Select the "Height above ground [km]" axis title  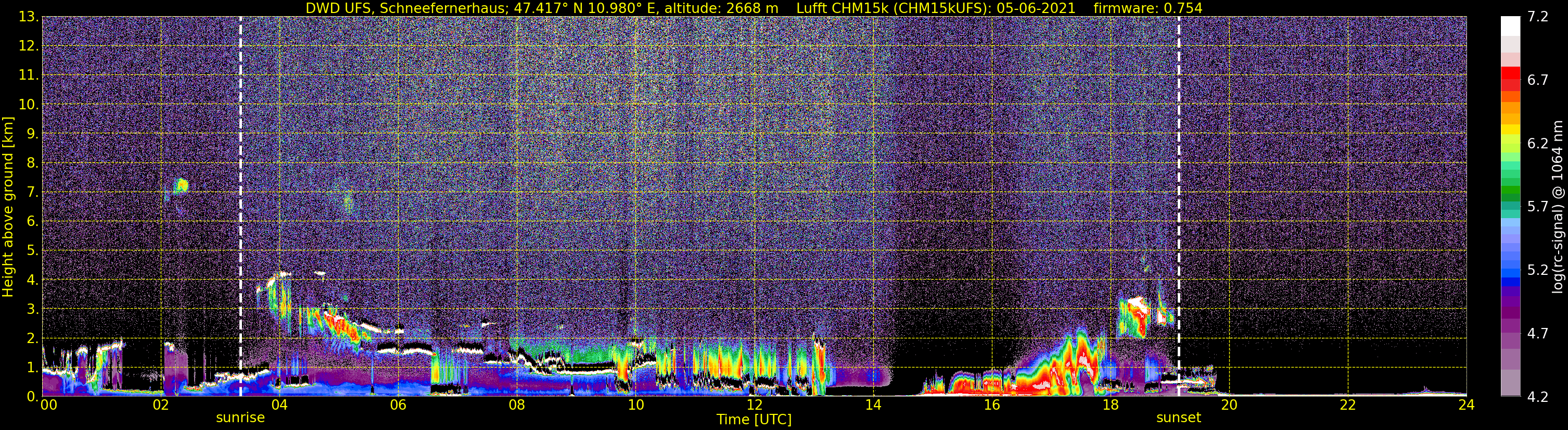click(8, 207)
